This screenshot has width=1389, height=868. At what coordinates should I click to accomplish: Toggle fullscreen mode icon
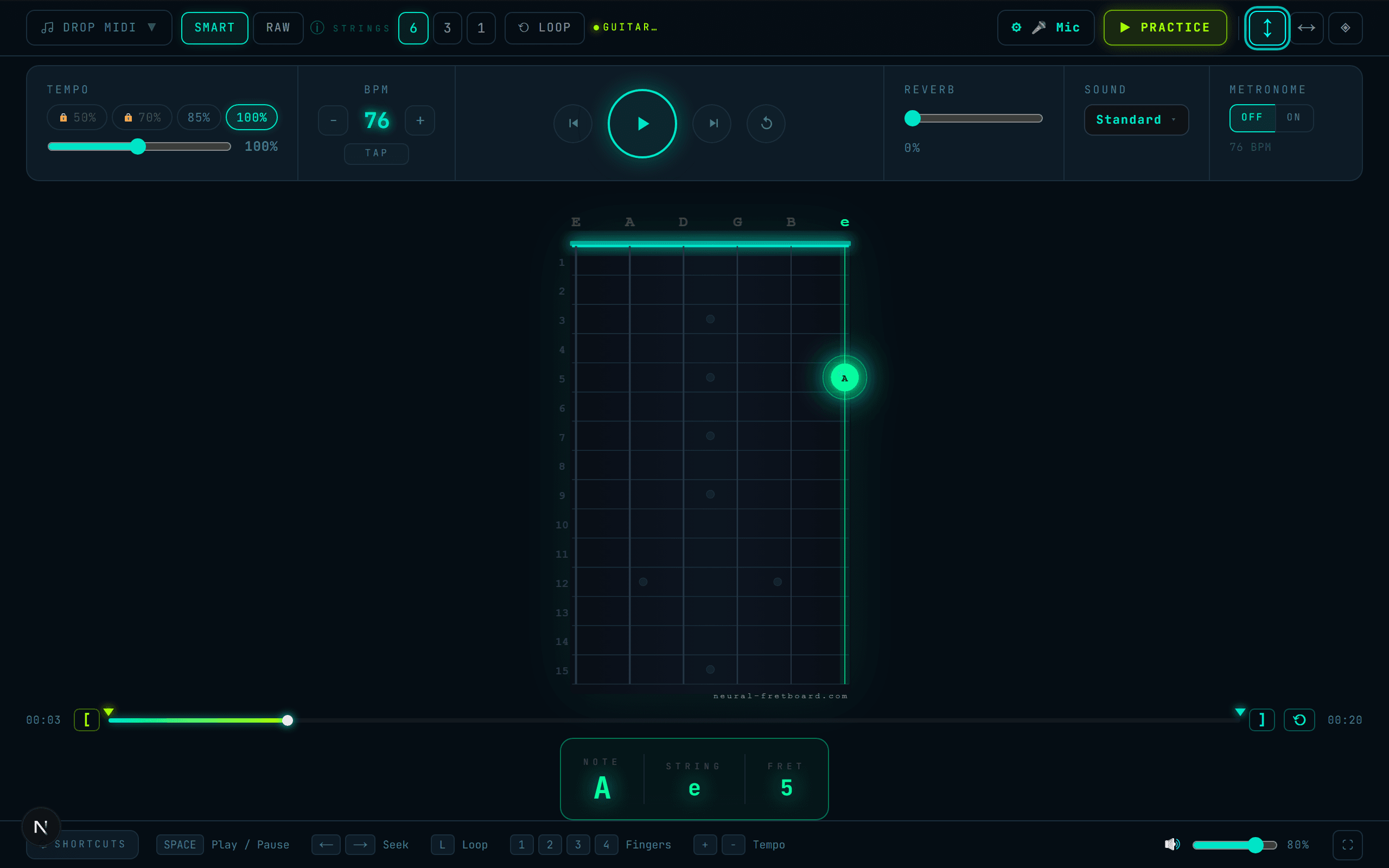(x=1348, y=845)
